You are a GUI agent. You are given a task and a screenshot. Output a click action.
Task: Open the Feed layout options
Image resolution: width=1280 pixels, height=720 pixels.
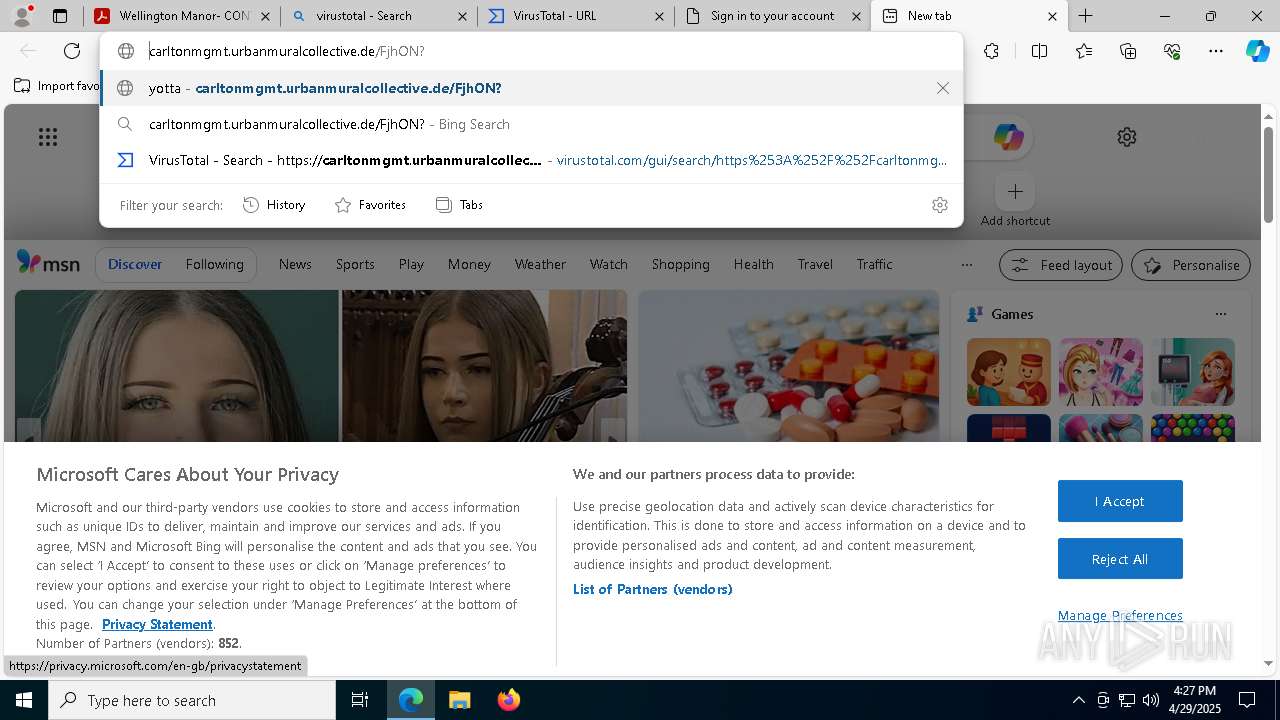tap(1061, 265)
